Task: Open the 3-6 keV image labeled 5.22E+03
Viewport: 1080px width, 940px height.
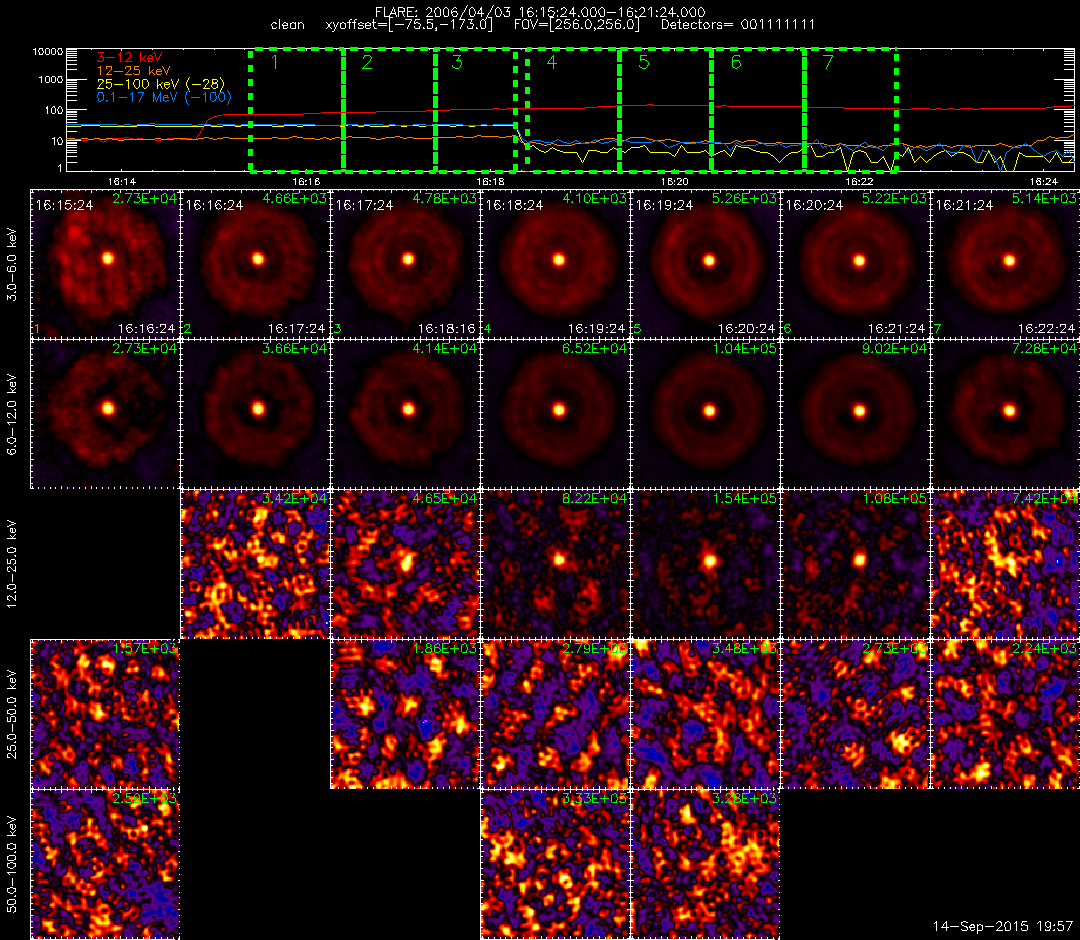Action: tap(855, 264)
